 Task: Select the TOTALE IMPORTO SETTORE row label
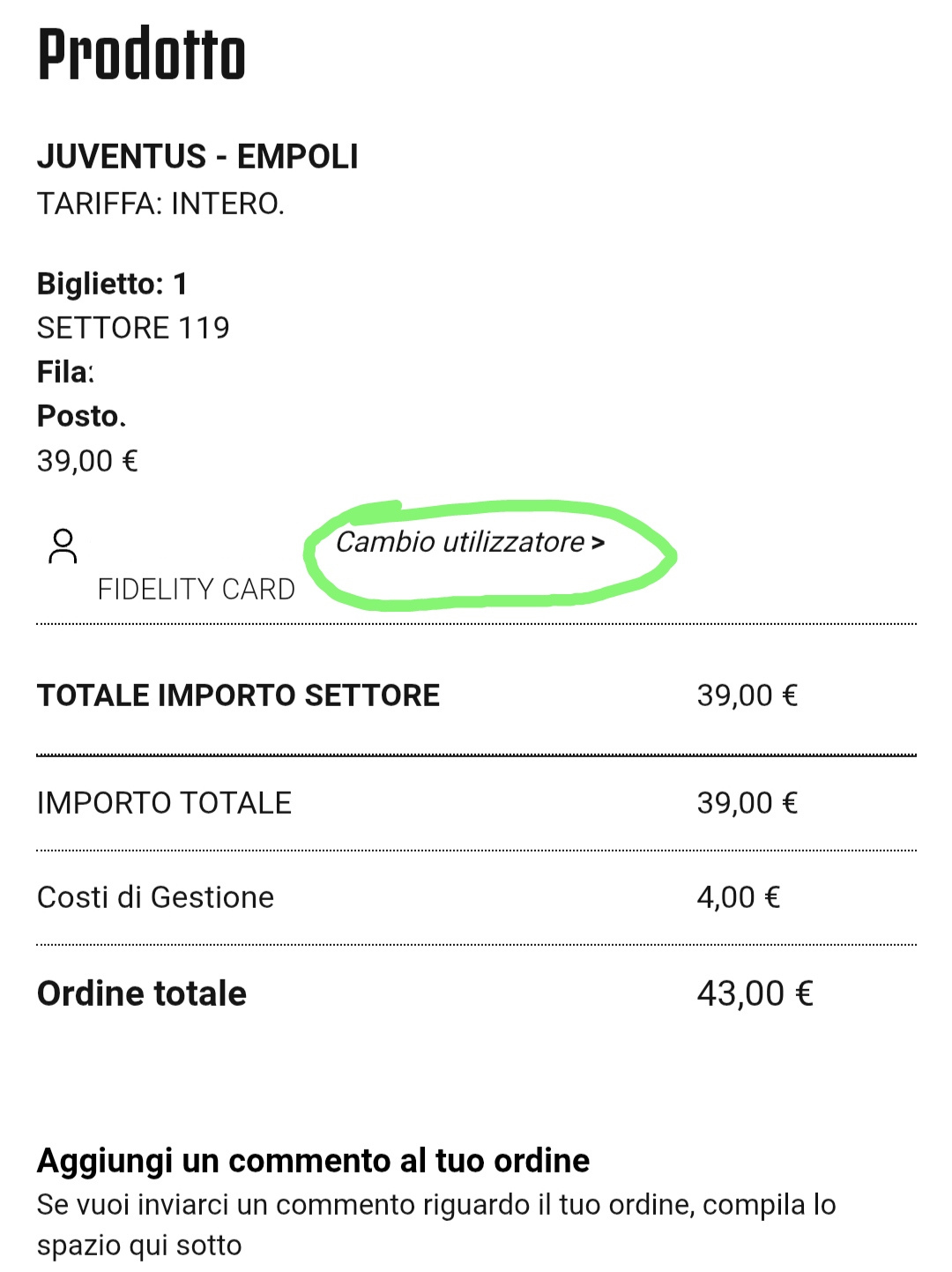click(x=238, y=696)
